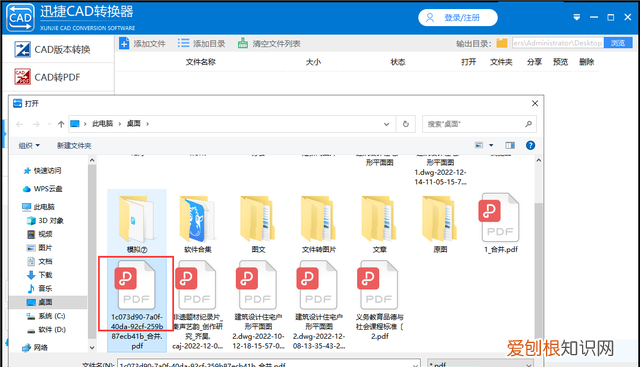Click 桌面 in the address path
The height and width of the screenshot is (367, 640).
pos(133,124)
